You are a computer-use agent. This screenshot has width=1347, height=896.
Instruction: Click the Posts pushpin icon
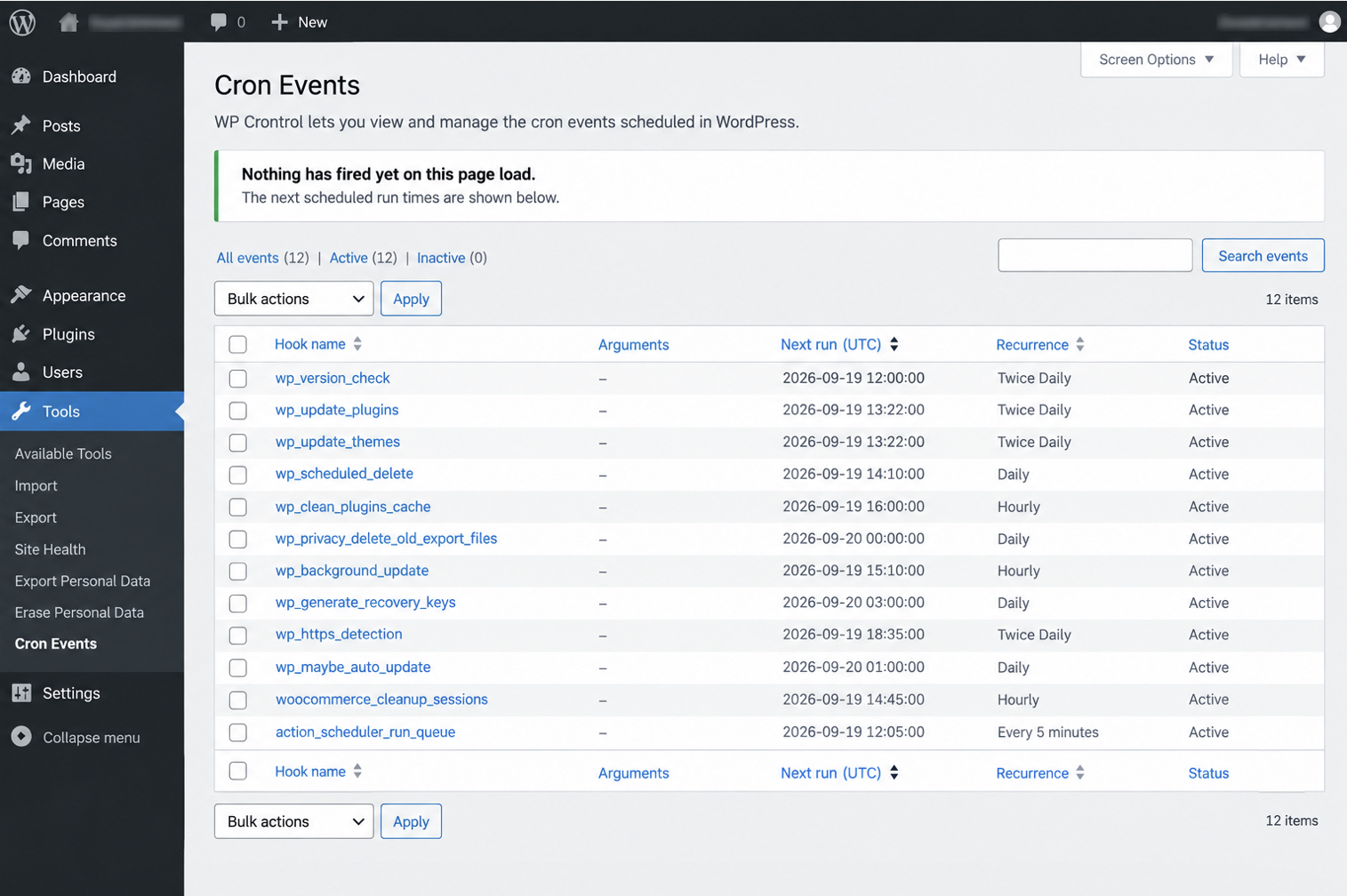click(x=21, y=125)
